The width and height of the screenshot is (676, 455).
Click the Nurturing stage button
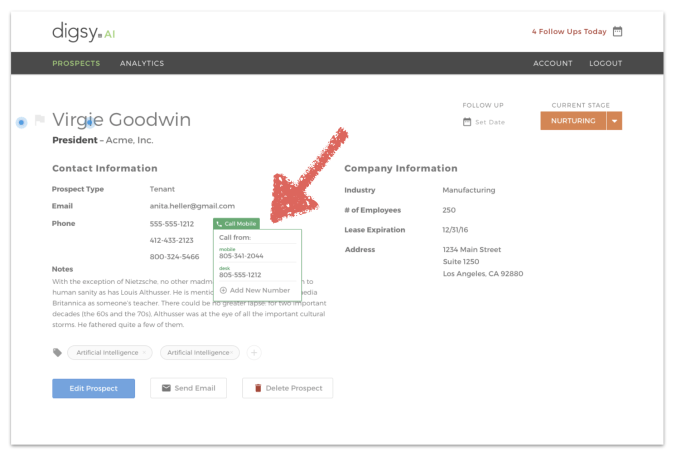click(572, 121)
